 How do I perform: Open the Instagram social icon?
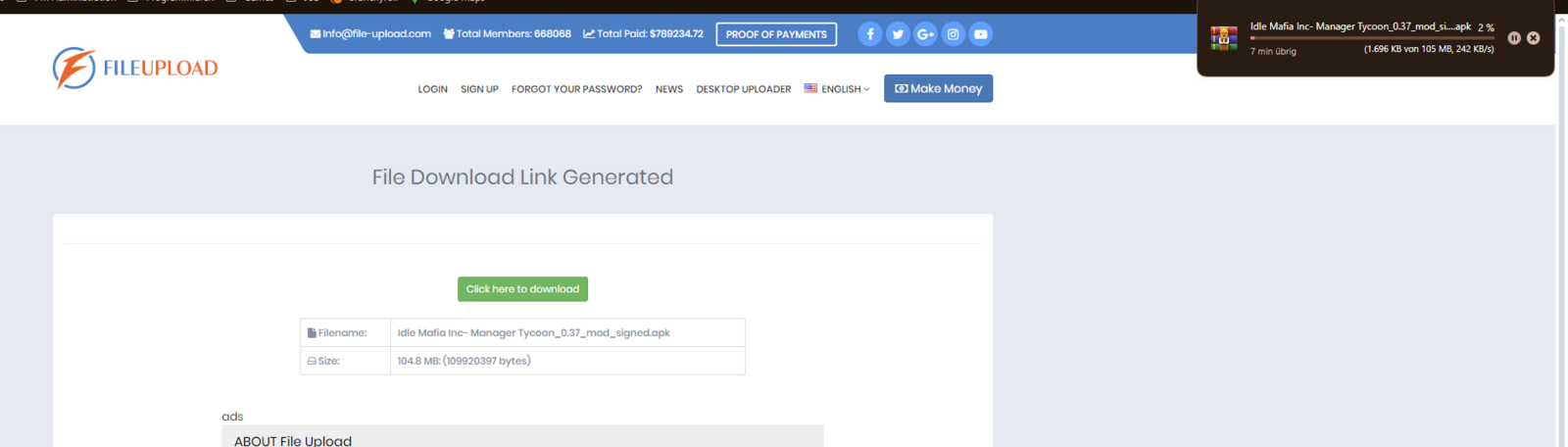[x=953, y=34]
